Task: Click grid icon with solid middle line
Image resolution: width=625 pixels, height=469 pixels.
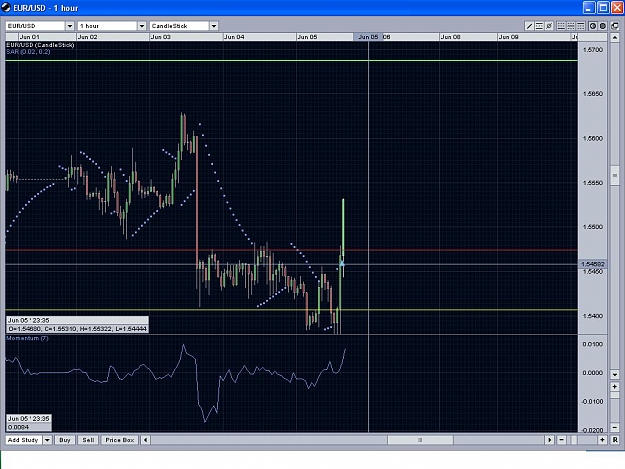Action: [x=571, y=26]
